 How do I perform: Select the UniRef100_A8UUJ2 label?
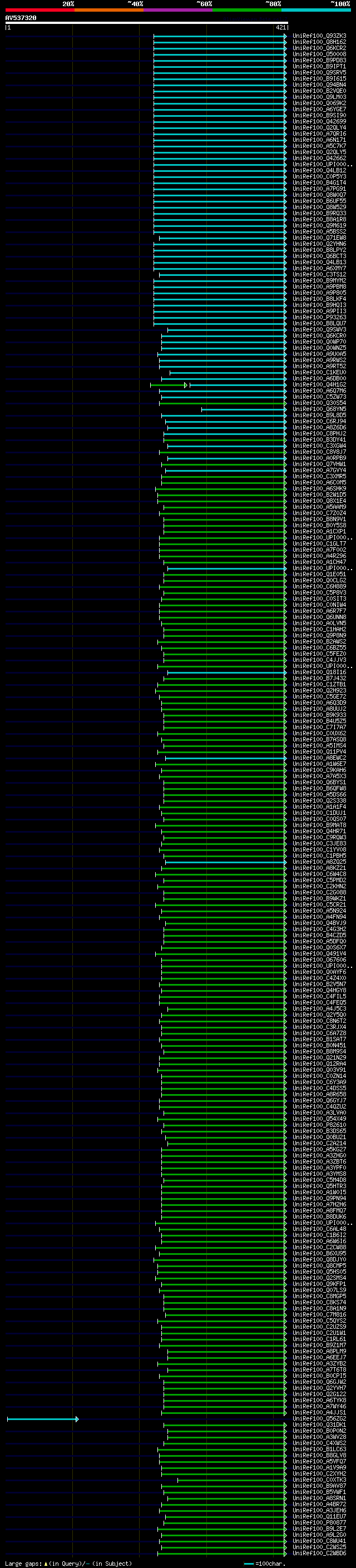(x=319, y=709)
